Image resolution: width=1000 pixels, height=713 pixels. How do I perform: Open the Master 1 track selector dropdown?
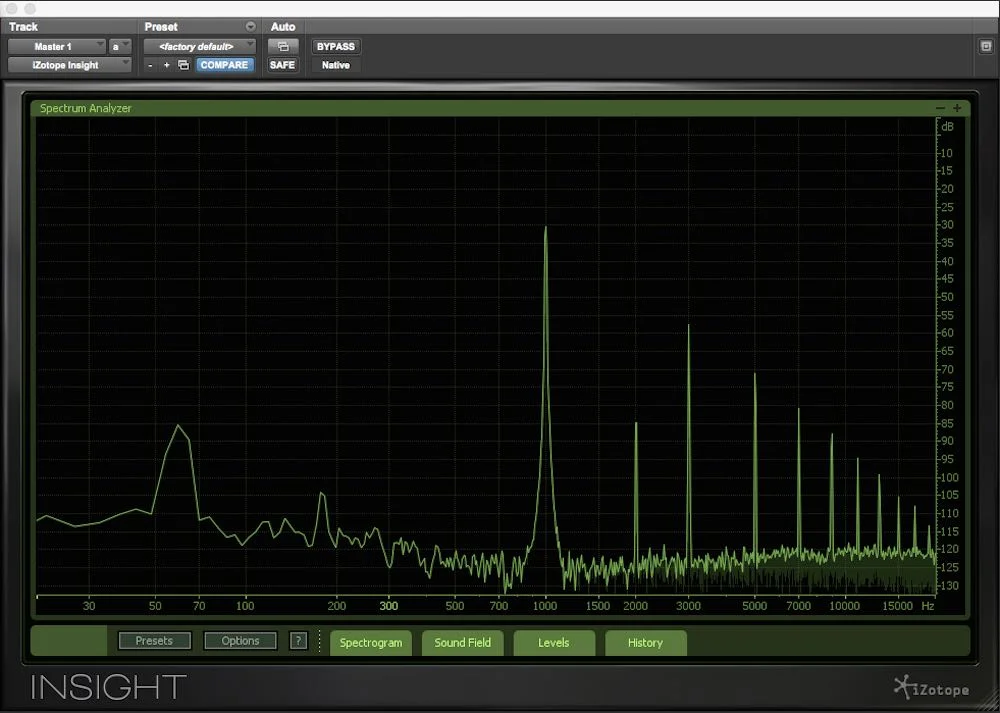coord(57,47)
